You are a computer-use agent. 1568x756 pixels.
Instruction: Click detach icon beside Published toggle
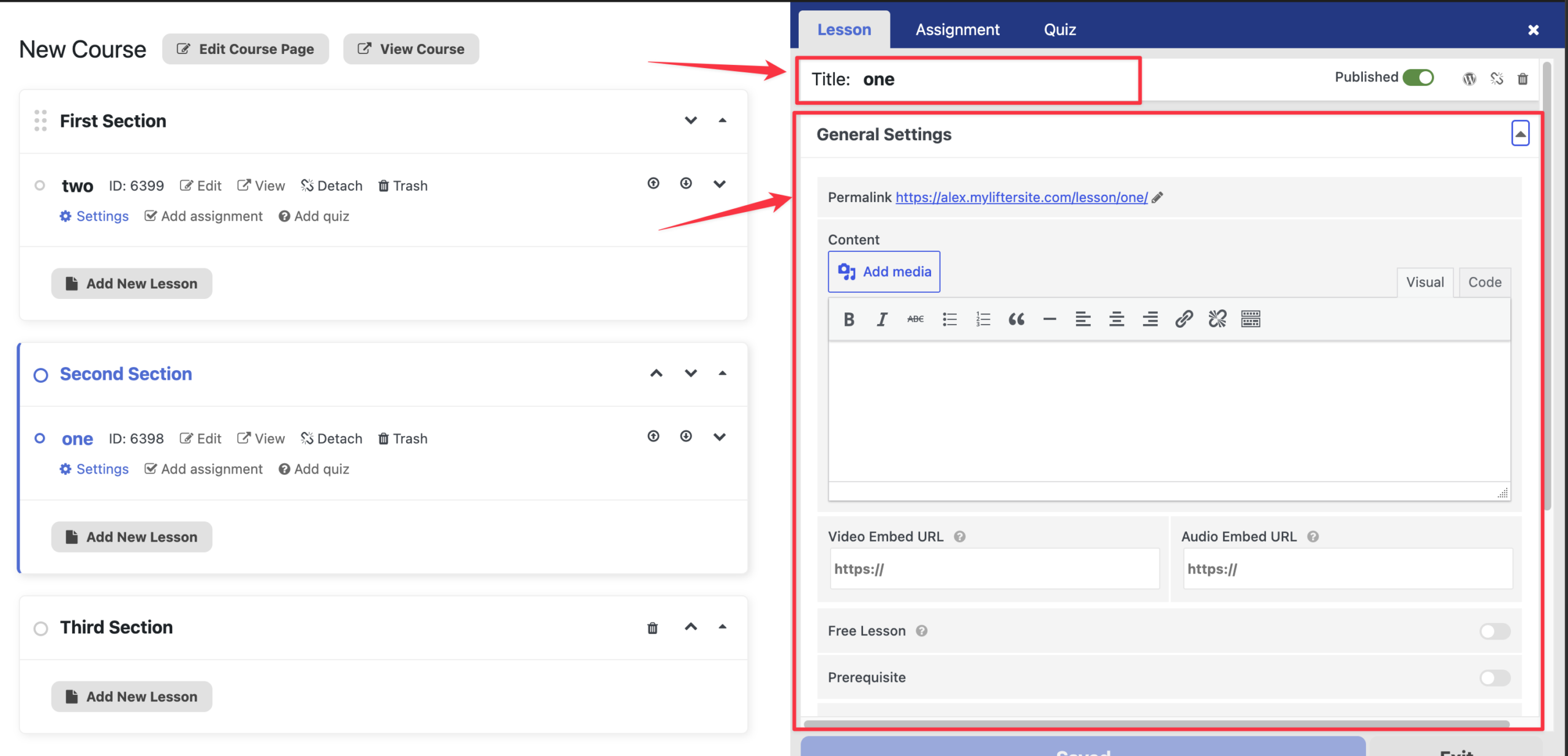click(1497, 79)
